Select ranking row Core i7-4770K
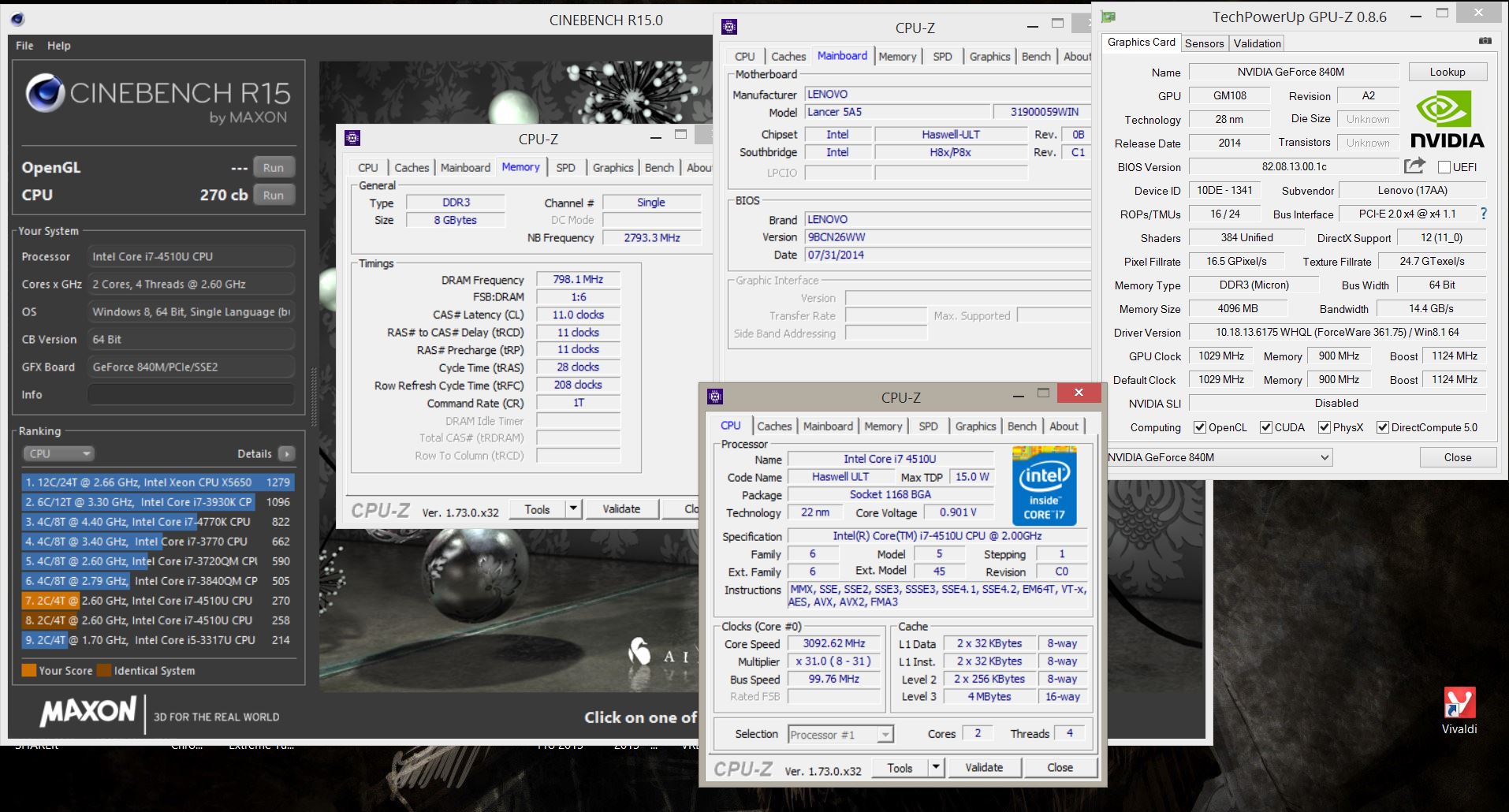The image size is (1509, 812). [x=158, y=521]
